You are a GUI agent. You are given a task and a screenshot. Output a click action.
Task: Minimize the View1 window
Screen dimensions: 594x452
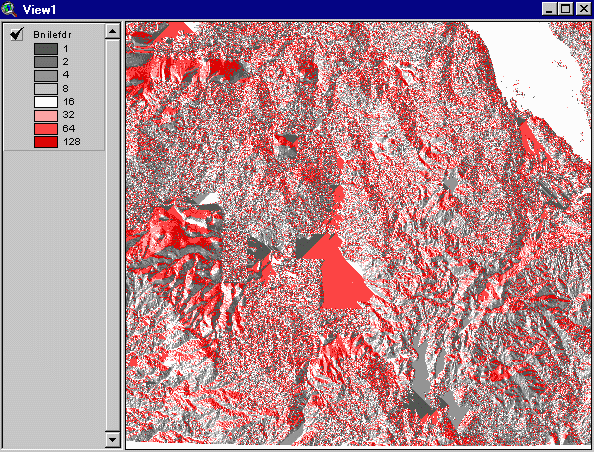(549, 9)
